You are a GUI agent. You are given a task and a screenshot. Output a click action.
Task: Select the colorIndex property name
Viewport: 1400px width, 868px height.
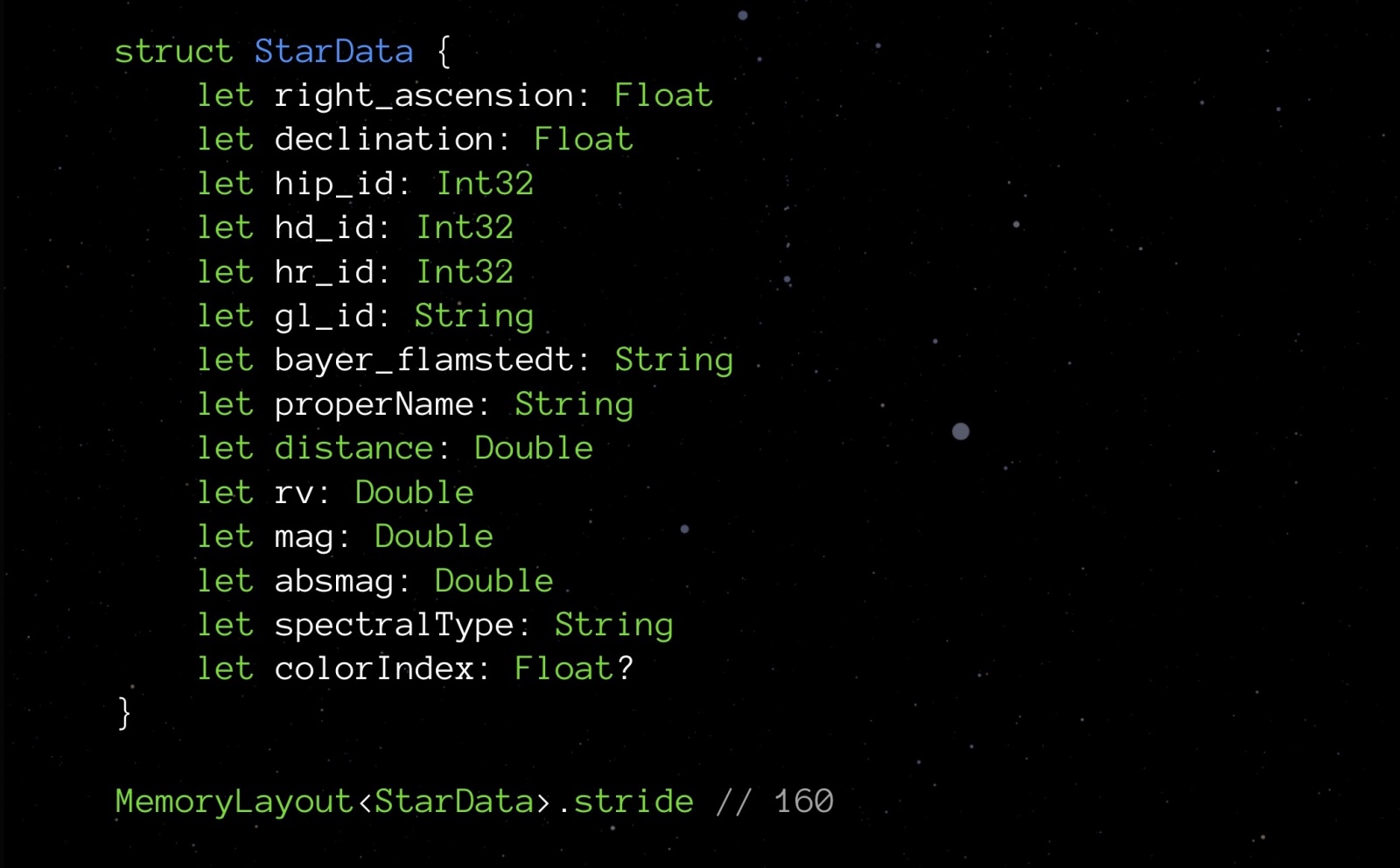(374, 669)
